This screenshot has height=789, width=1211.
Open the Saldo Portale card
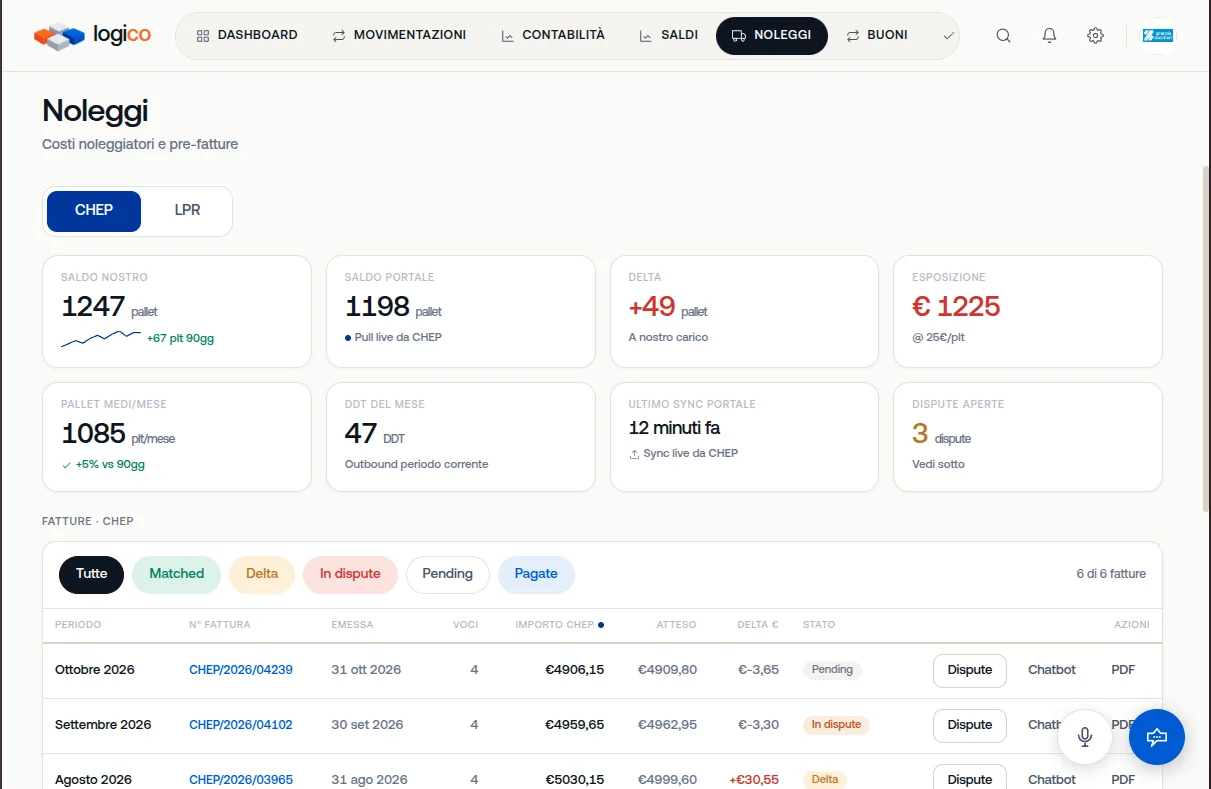[x=461, y=311]
